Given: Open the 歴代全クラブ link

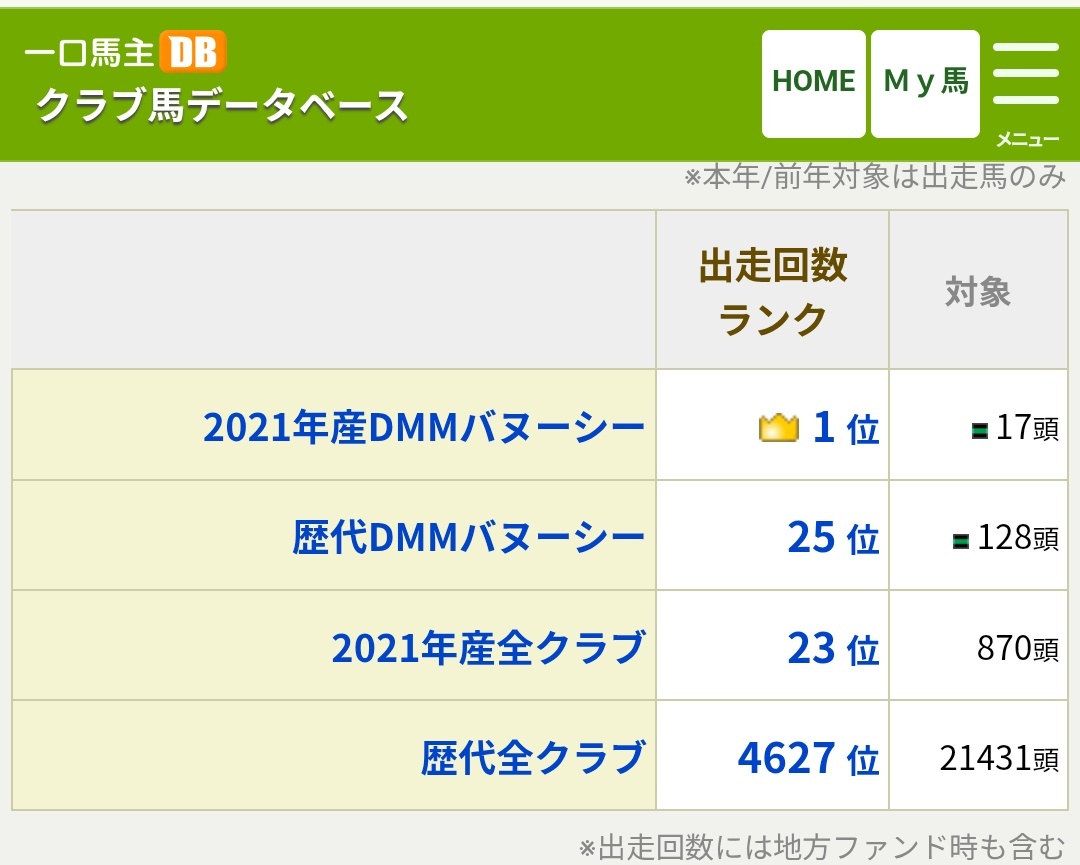Looking at the screenshot, I should pyautogui.click(x=532, y=758).
